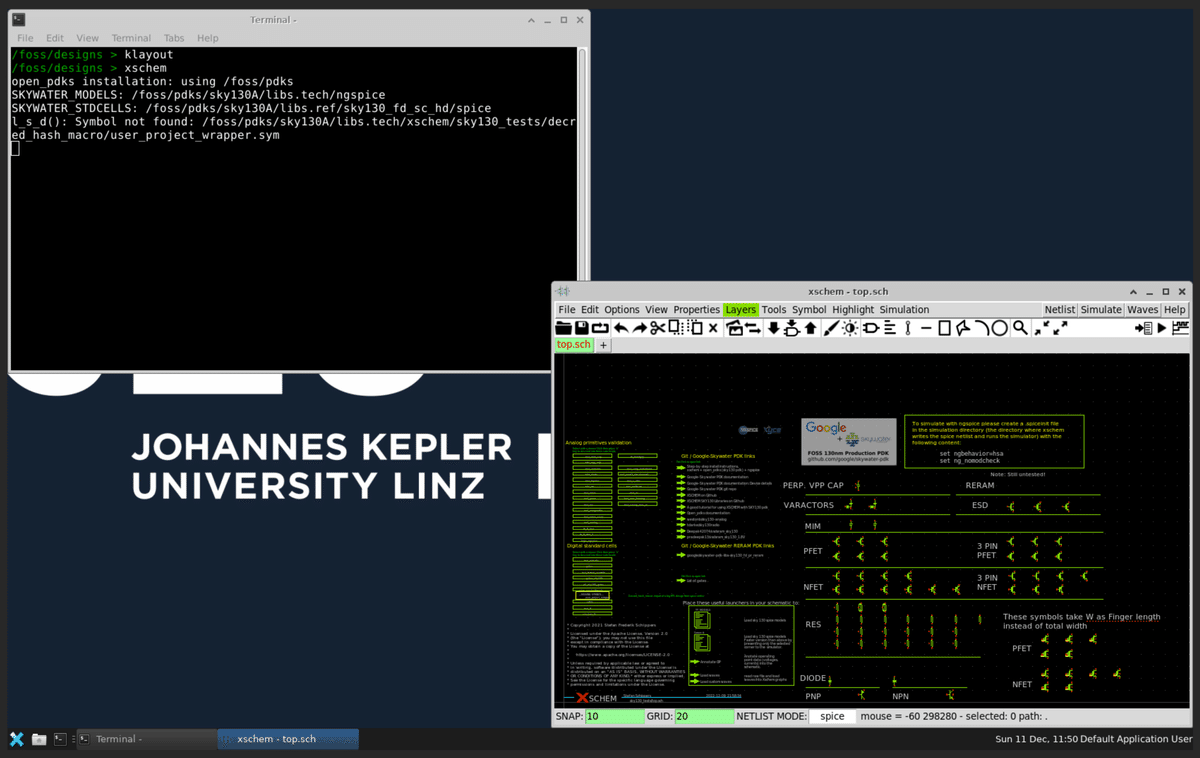Open the xschem Tools menu
Viewport: 1200px width, 758px height.
pos(774,310)
